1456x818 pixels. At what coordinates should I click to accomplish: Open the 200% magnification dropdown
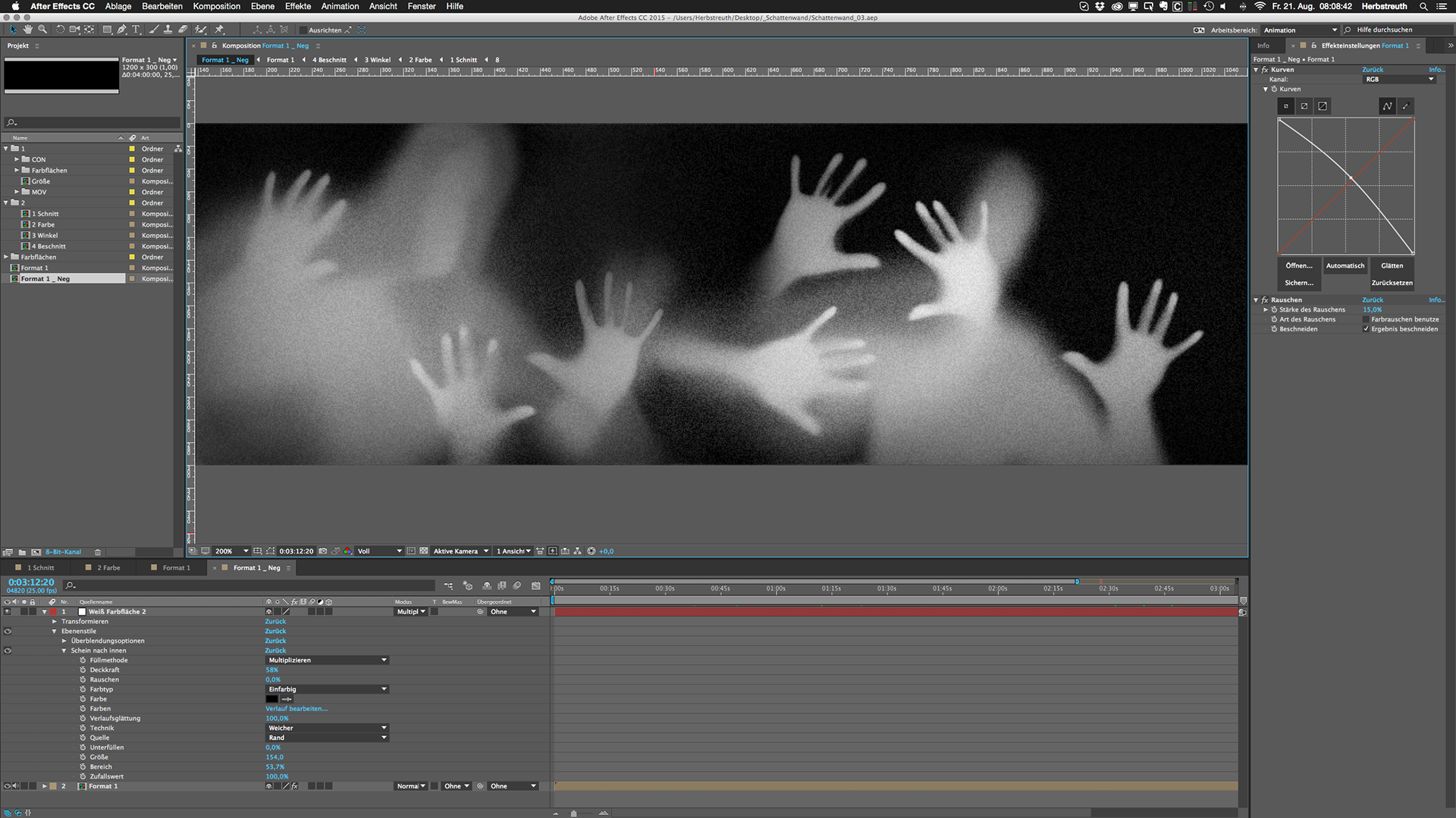pyautogui.click(x=231, y=551)
